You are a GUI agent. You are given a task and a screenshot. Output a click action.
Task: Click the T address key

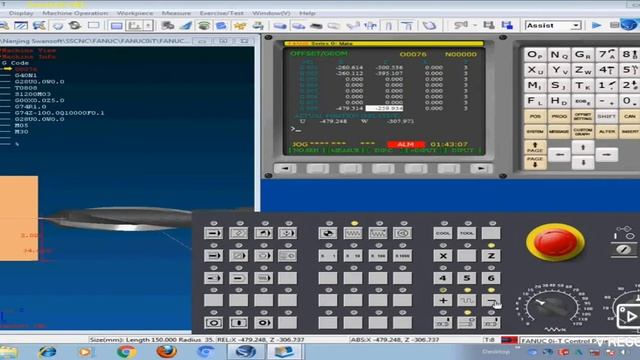pos(583,86)
